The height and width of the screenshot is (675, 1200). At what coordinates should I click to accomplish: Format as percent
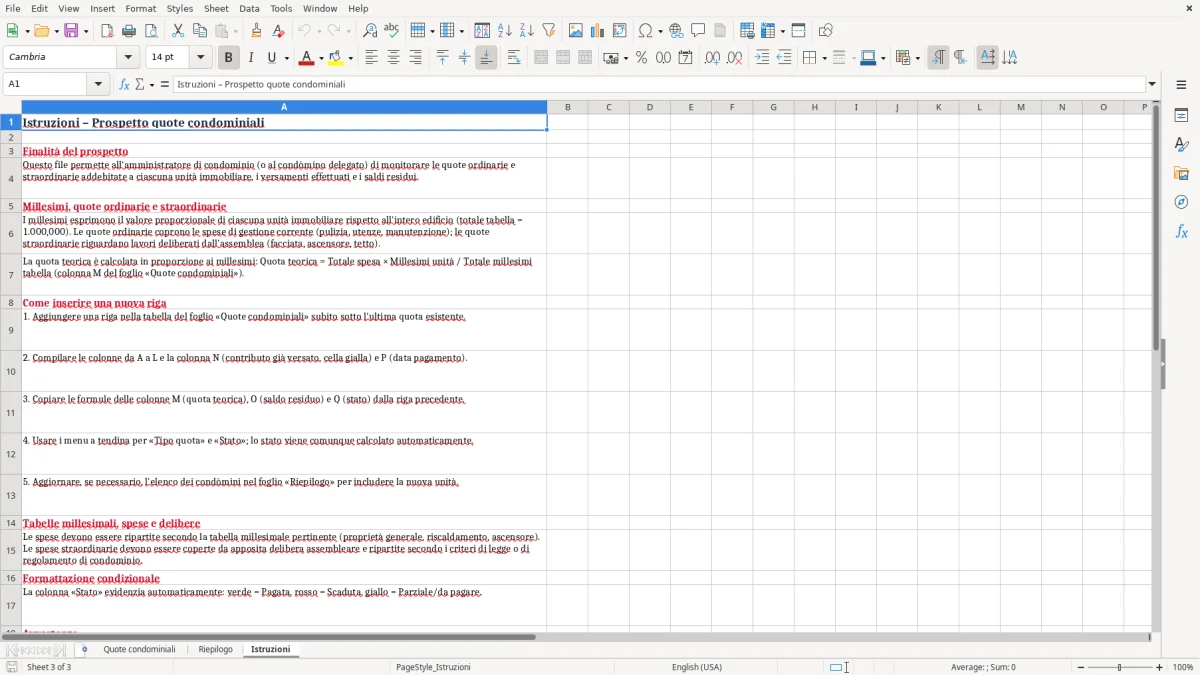coord(641,58)
